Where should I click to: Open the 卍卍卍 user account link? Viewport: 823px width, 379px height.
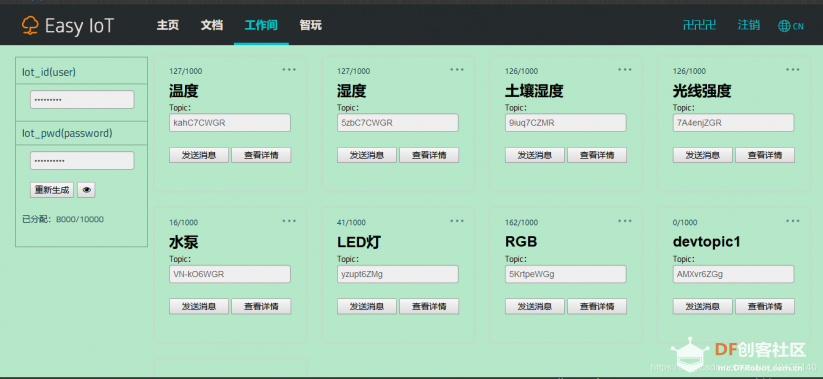700,25
